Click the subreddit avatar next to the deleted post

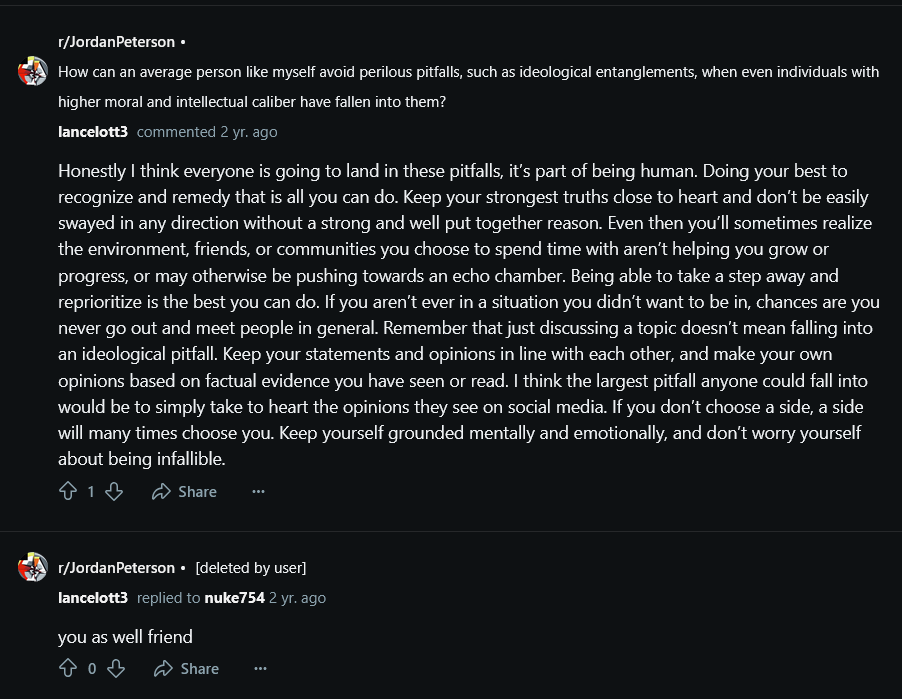tap(33, 567)
